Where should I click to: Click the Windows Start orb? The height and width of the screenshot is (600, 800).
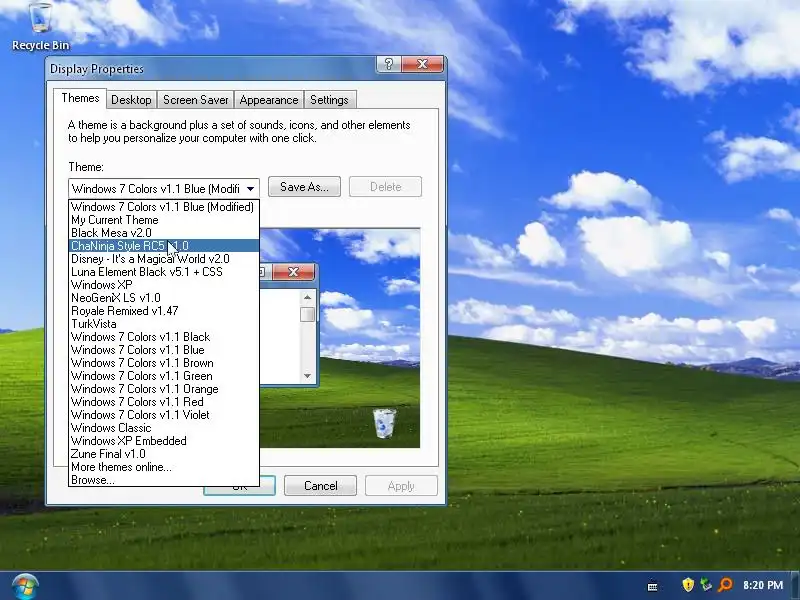[25, 586]
